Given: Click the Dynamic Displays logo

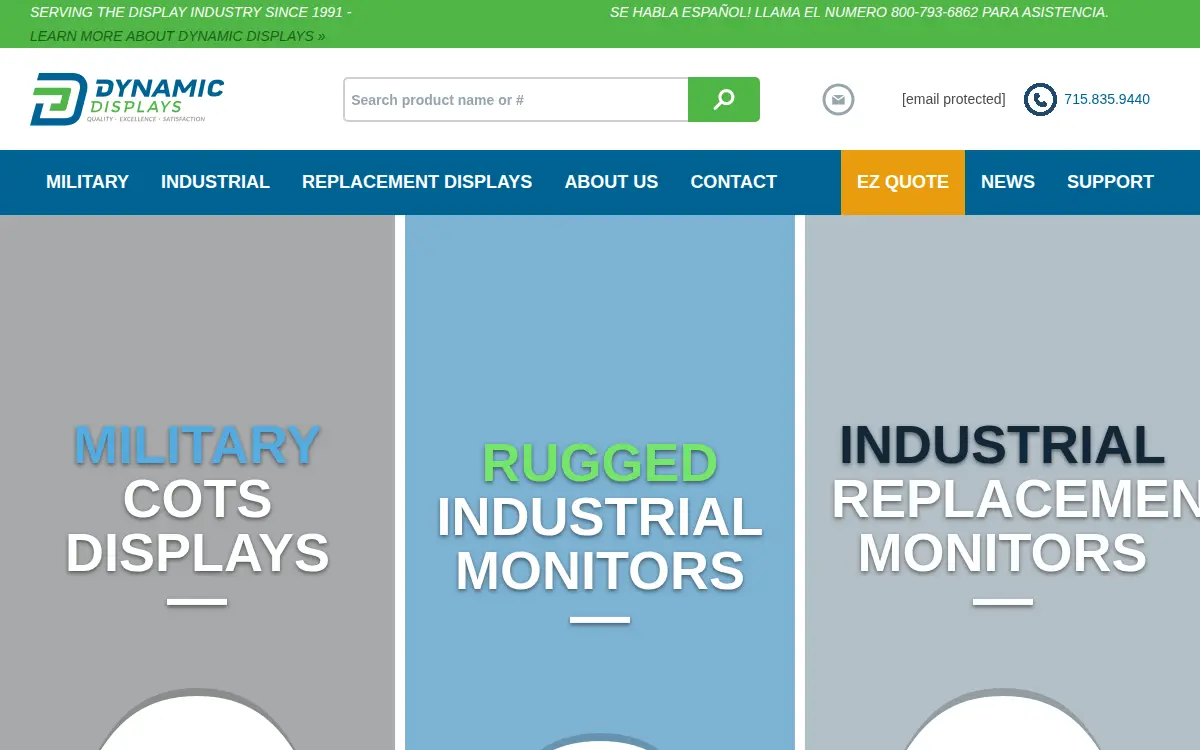Looking at the screenshot, I should coord(127,99).
